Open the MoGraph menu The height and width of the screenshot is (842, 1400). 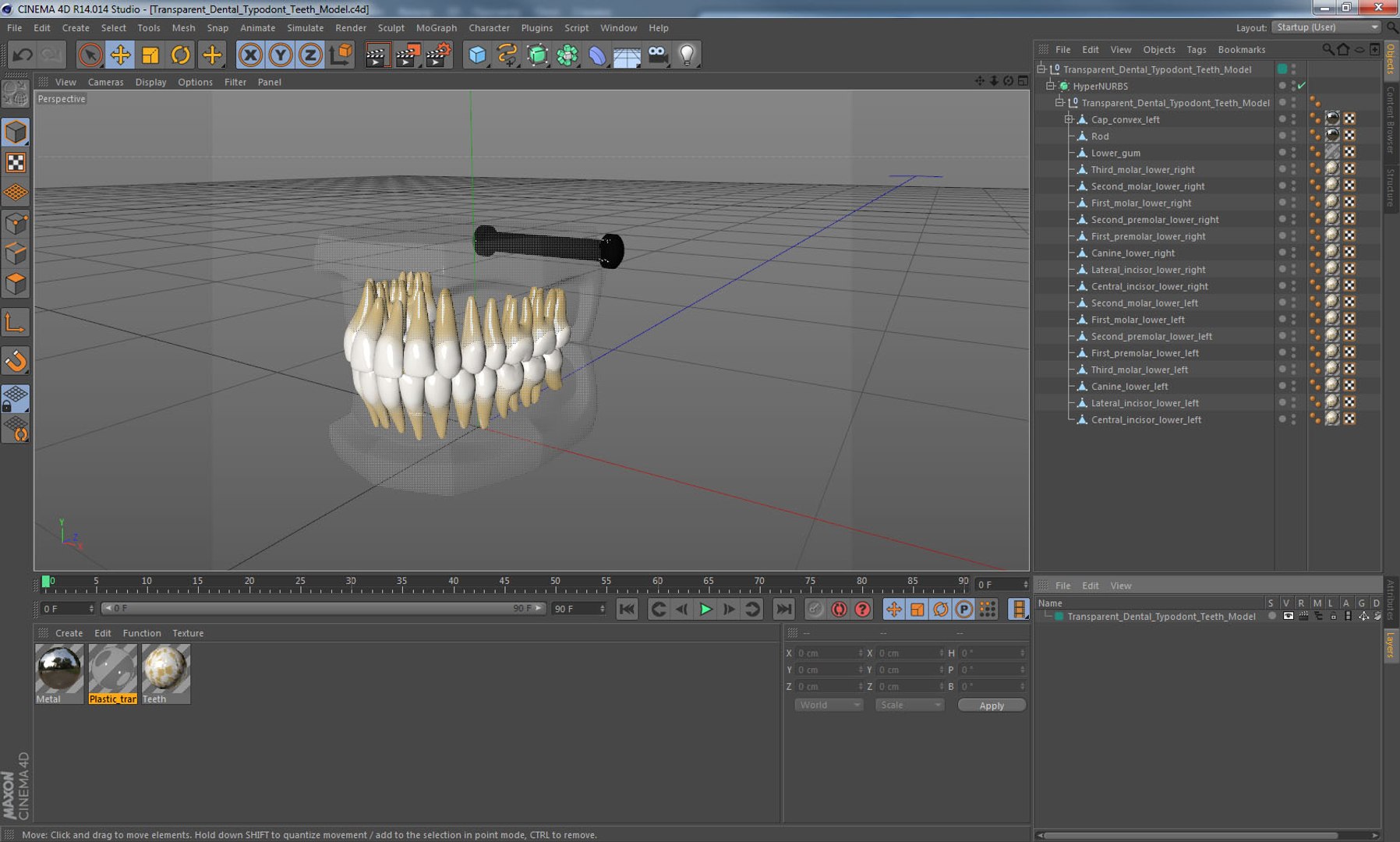tap(437, 27)
